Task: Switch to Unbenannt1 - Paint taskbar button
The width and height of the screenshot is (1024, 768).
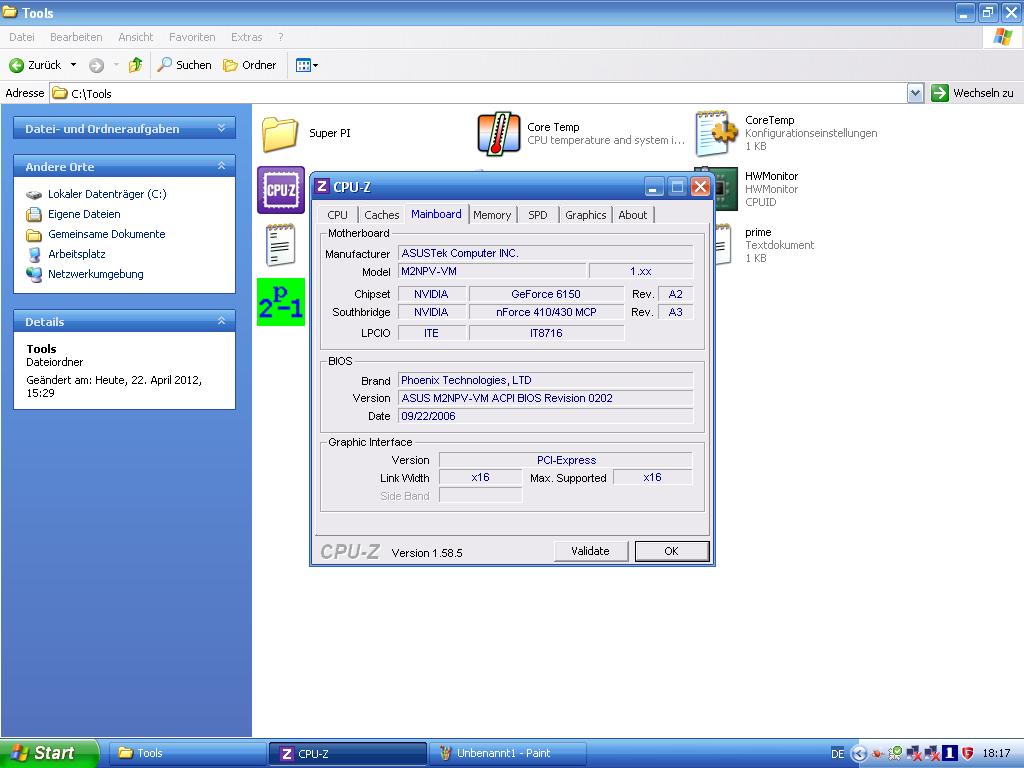Action: pos(507,754)
